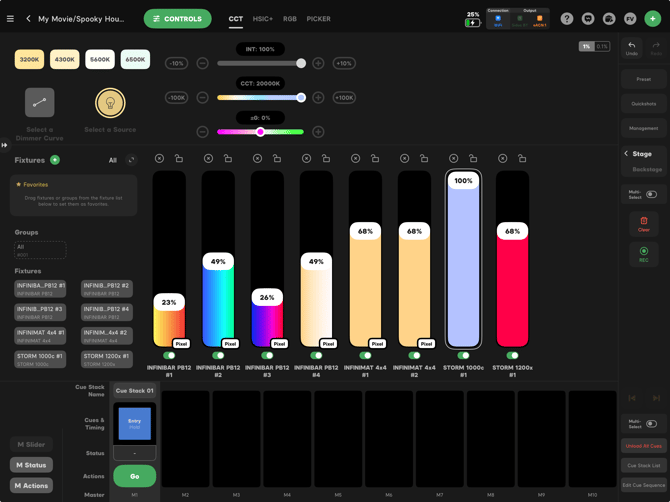Clear INFINIBAR PB12 #3 with the X icon
The width and height of the screenshot is (670, 502).
(x=257, y=159)
